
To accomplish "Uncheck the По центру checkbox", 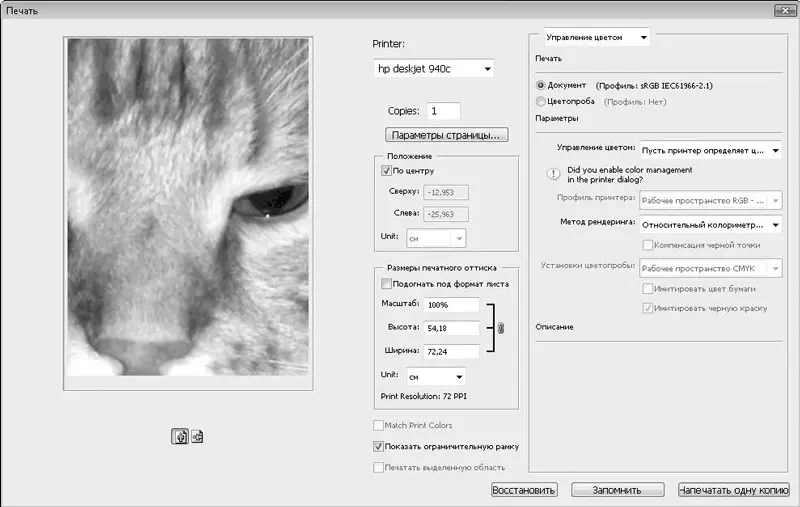I will (387, 171).
